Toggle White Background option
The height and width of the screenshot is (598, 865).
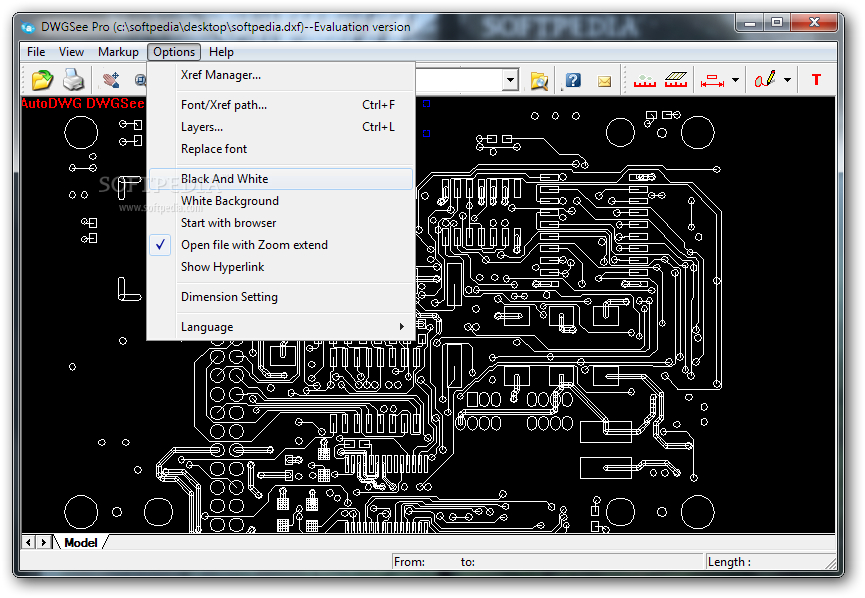(281, 201)
